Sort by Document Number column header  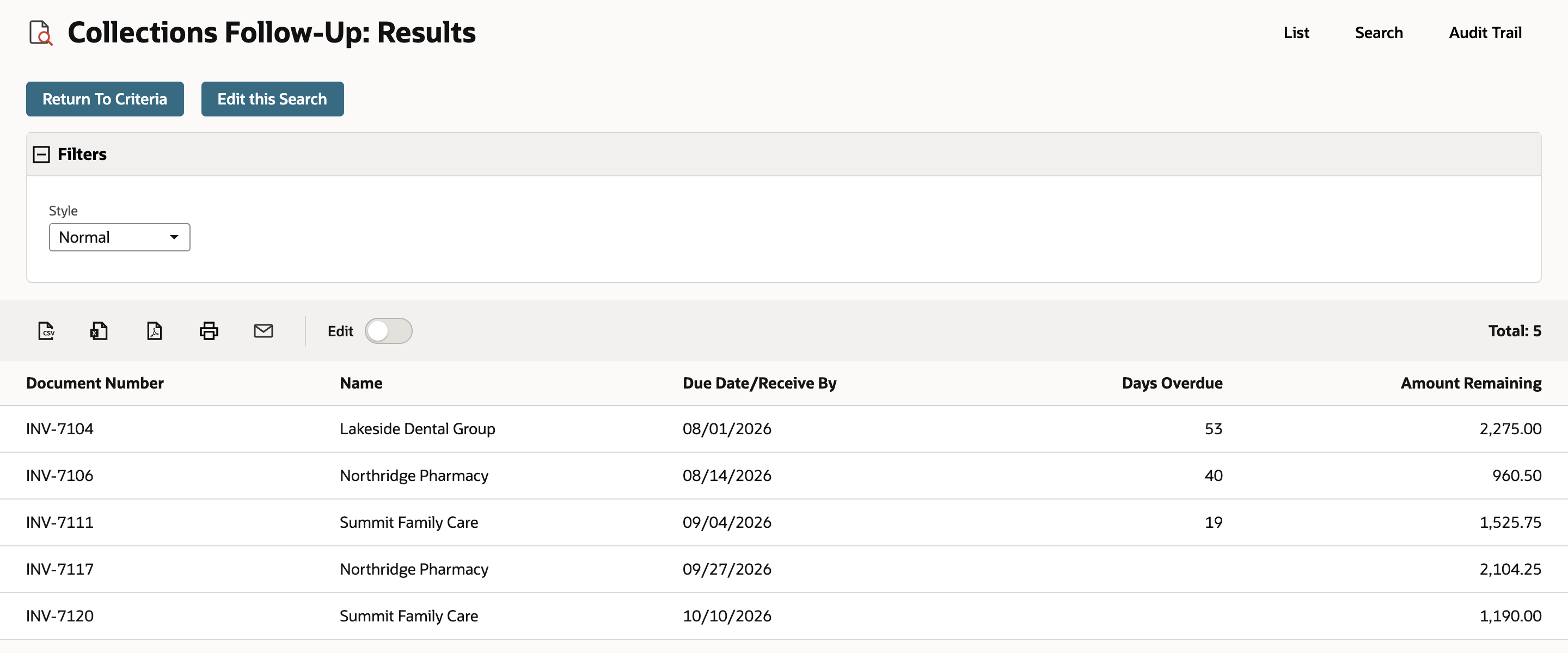point(95,383)
